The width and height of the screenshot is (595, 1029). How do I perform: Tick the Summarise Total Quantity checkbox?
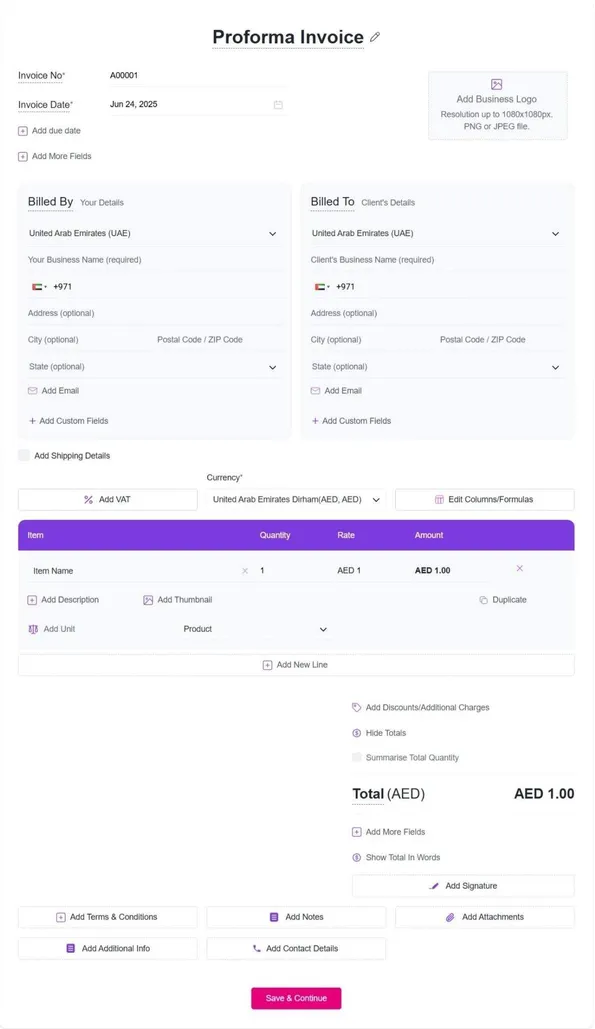356,757
